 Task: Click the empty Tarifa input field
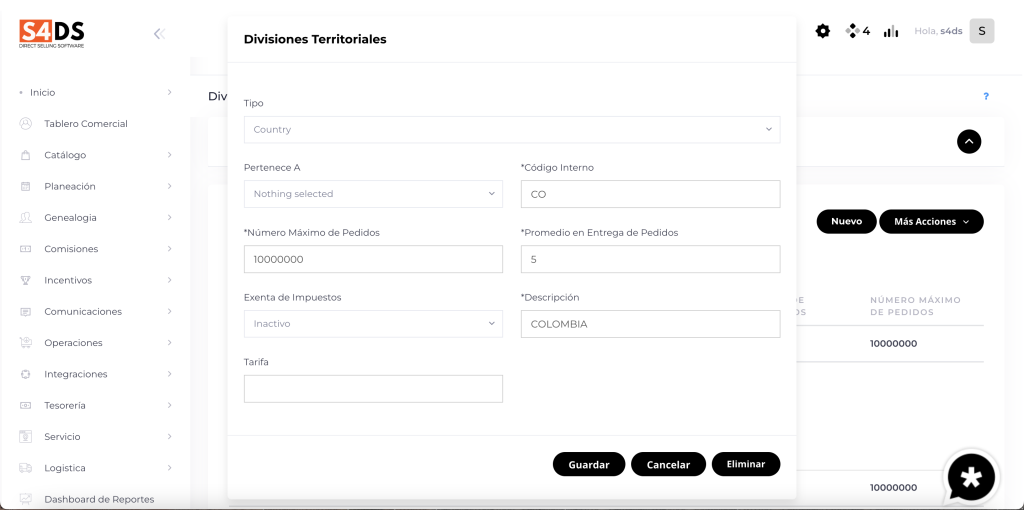(373, 389)
